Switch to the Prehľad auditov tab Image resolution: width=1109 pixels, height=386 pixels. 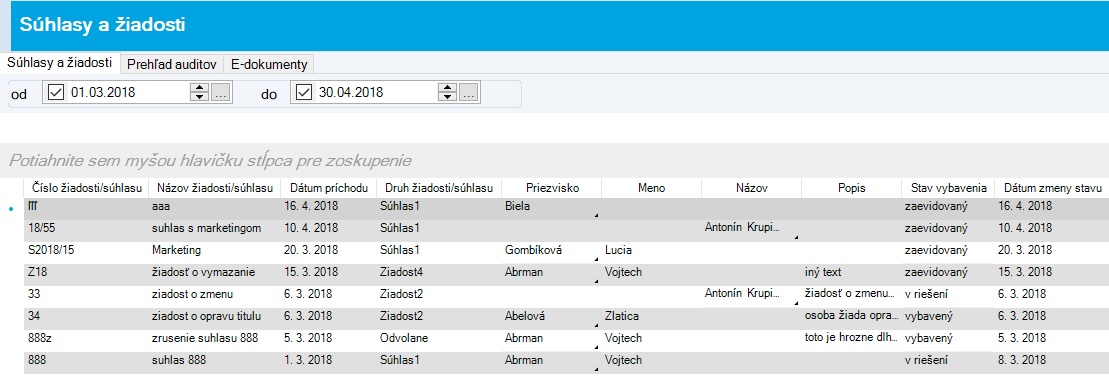[x=172, y=64]
